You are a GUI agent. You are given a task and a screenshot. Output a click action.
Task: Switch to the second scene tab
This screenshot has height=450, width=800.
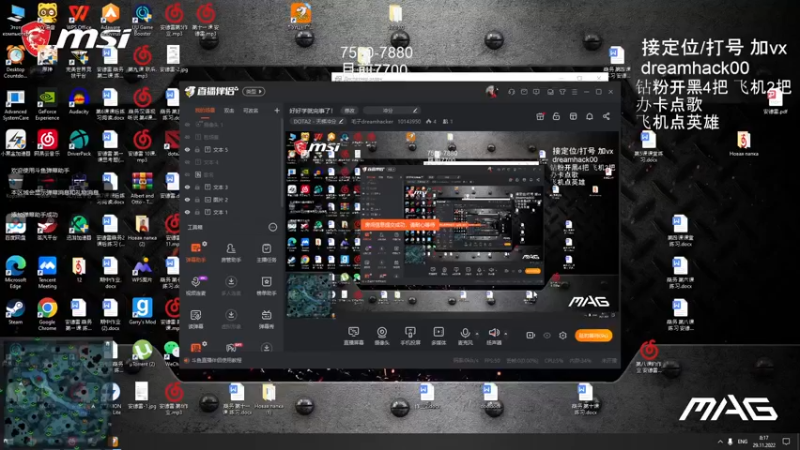tap(229, 110)
